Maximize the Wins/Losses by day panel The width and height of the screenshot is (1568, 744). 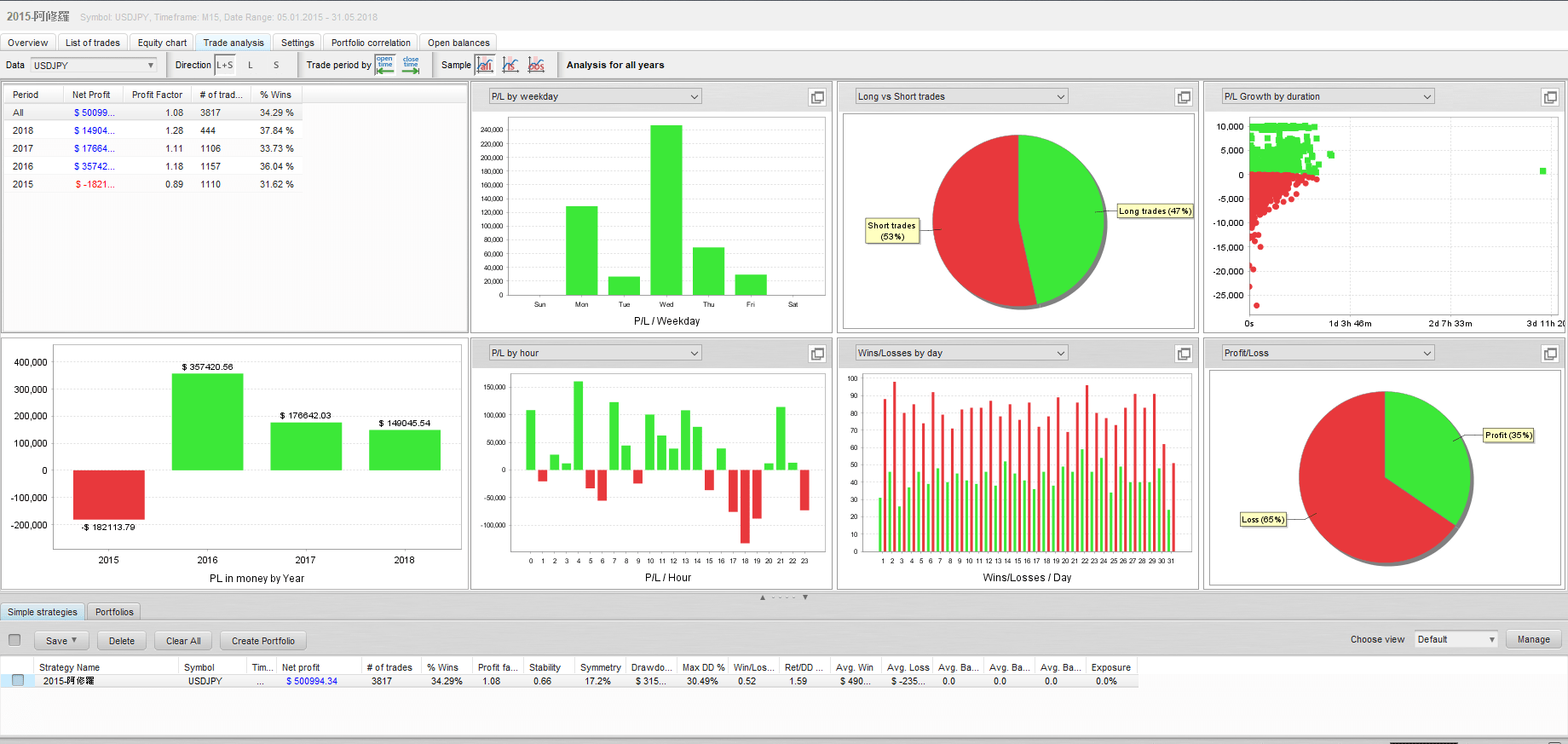(x=1184, y=354)
